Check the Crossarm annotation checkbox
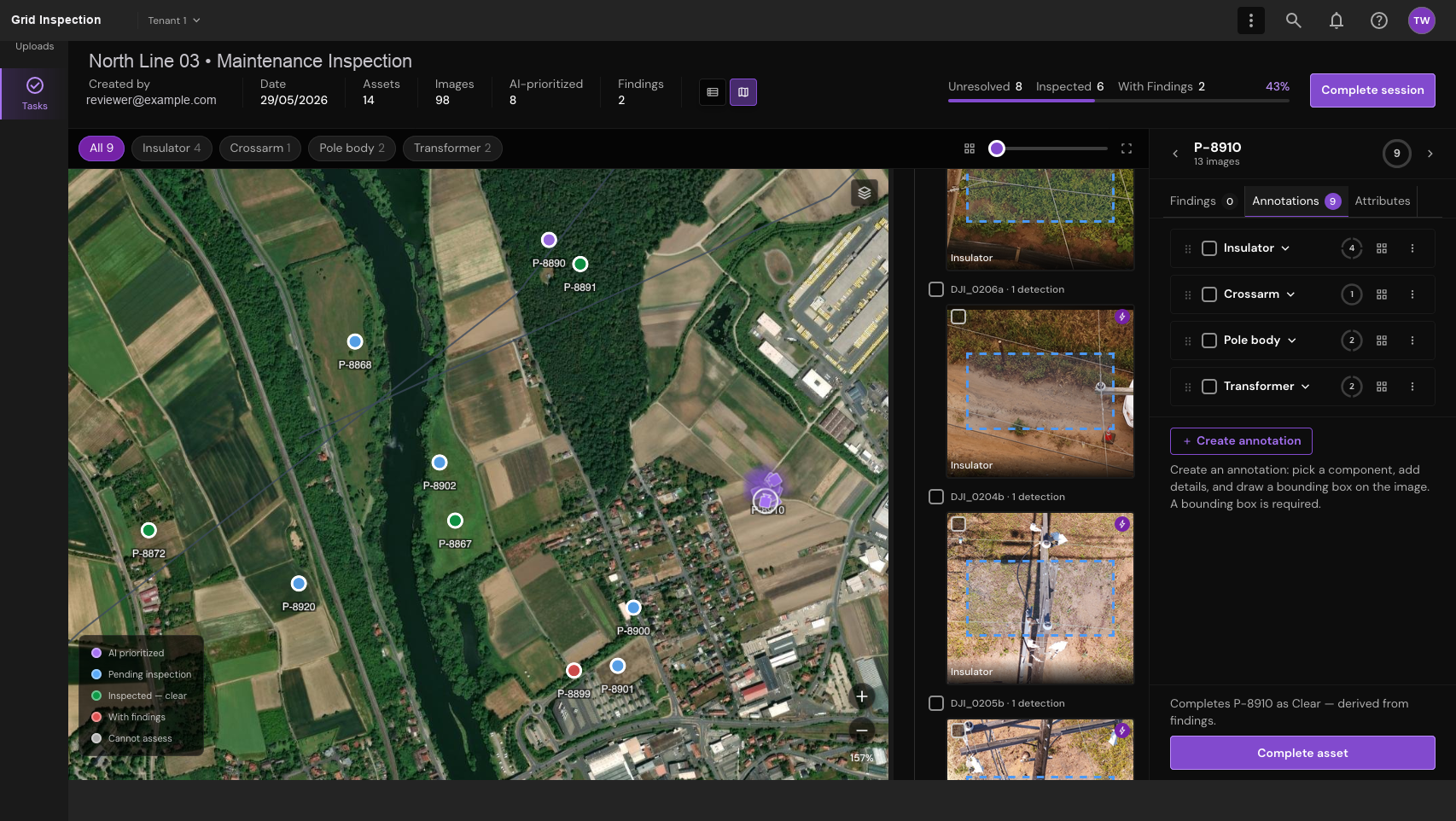This screenshot has height=821, width=1456. tap(1208, 294)
